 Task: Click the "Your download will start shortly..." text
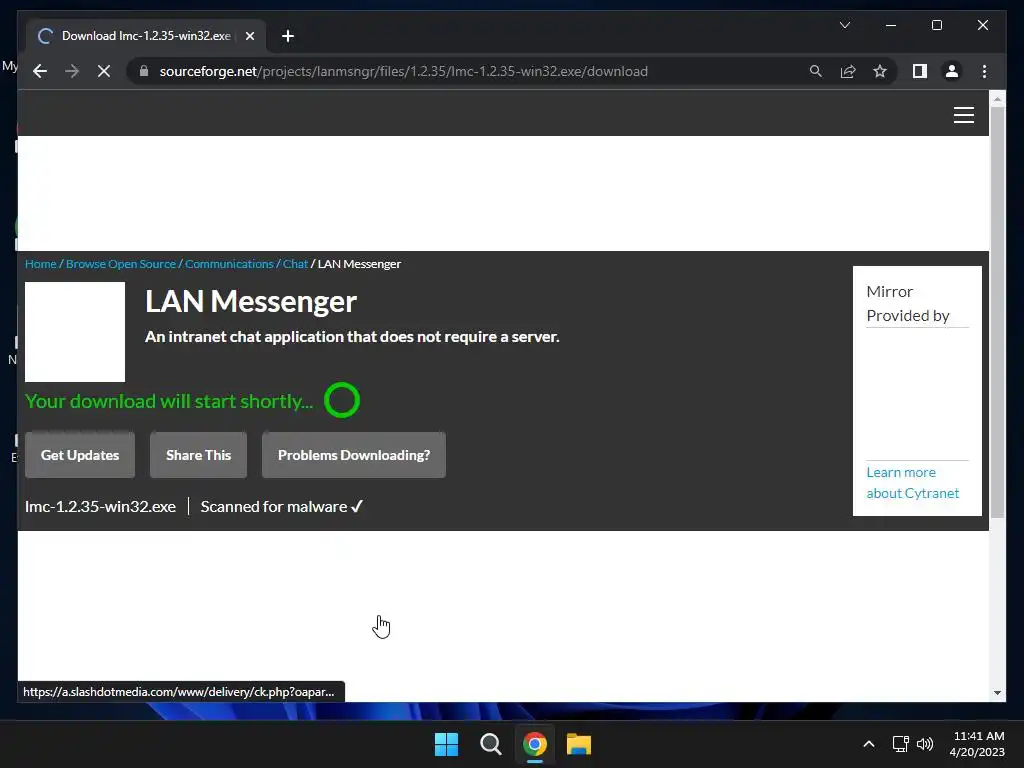169,401
